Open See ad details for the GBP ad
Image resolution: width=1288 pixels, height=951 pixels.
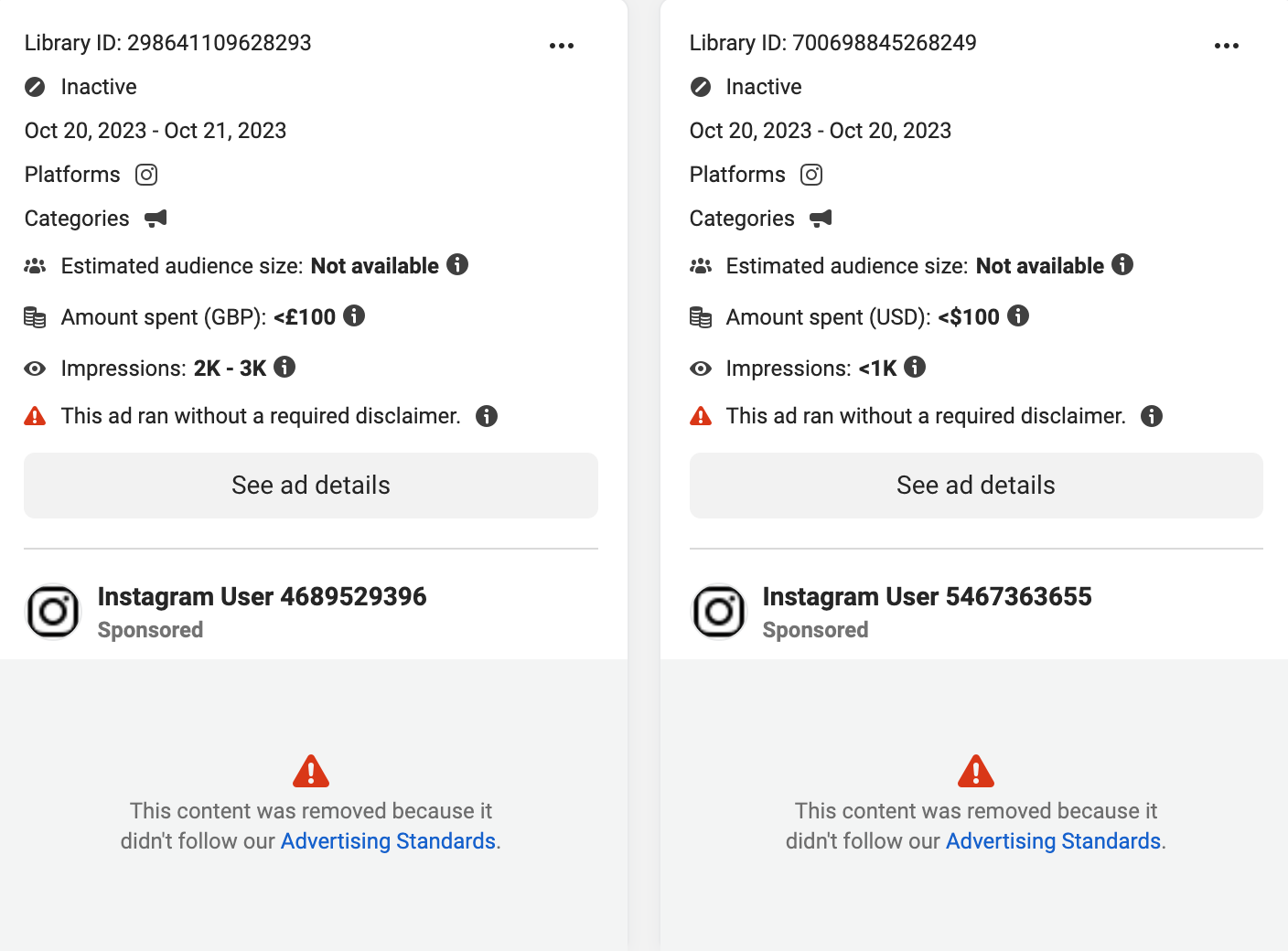(x=311, y=486)
